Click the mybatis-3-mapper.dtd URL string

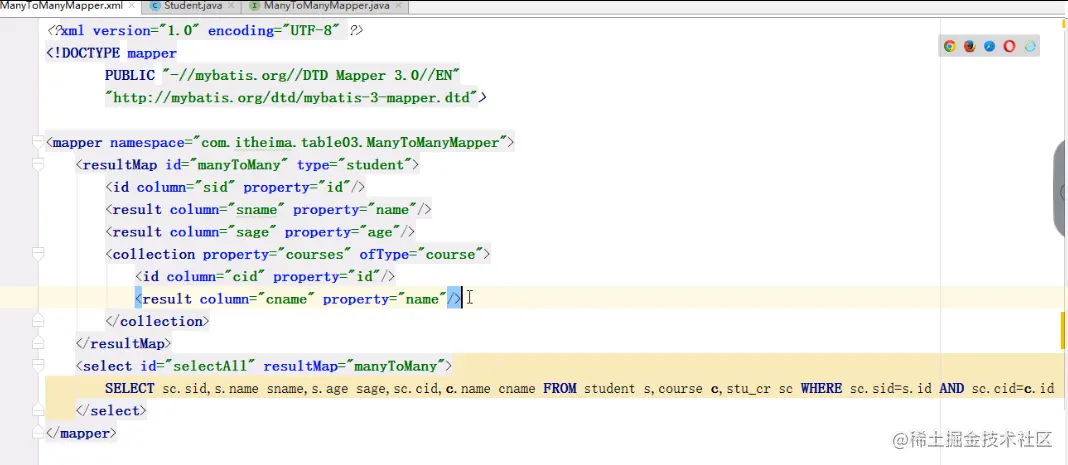point(292,98)
